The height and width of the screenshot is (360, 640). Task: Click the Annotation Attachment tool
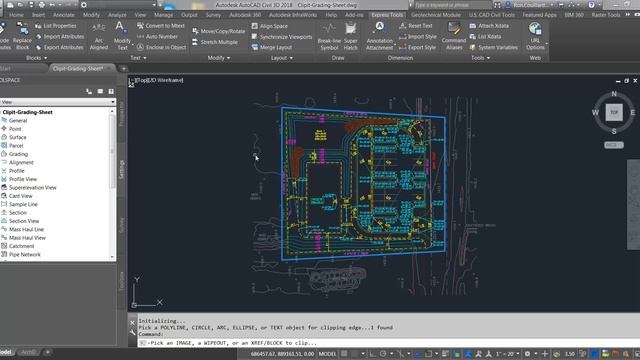[380, 36]
